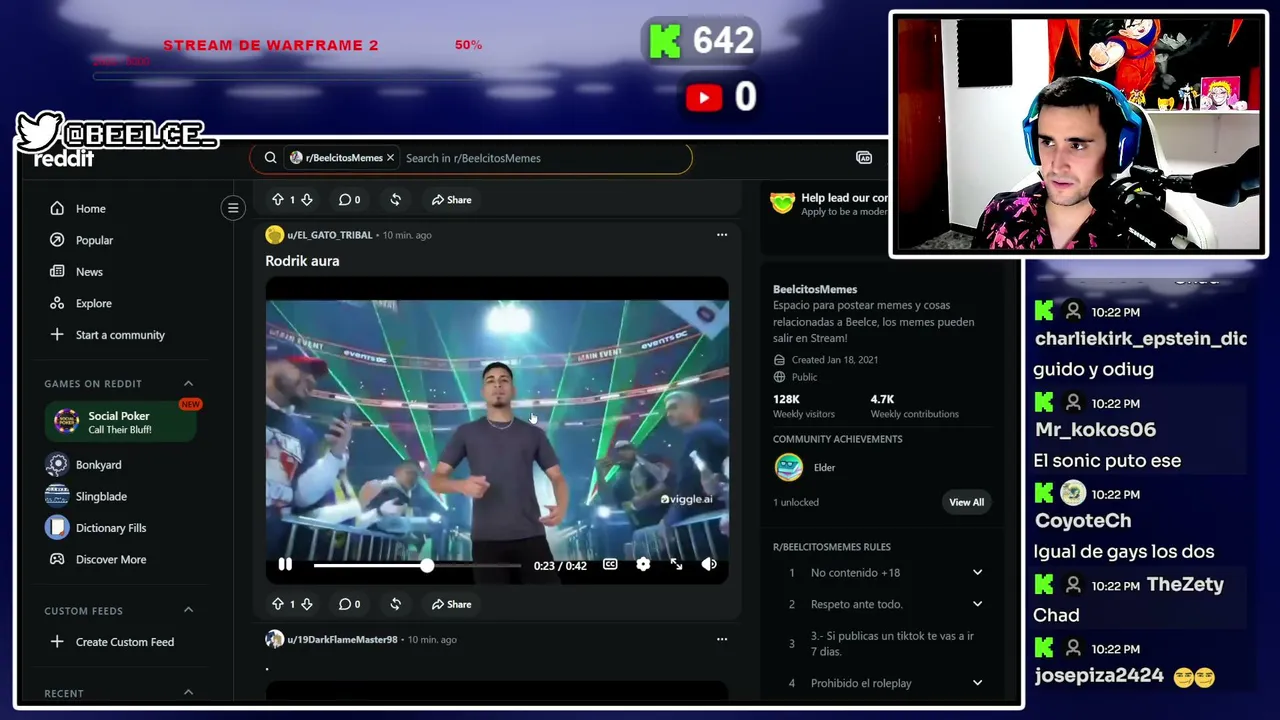
Task: Click the Twitter bird icon by @BEELCE_
Action: pos(40,131)
